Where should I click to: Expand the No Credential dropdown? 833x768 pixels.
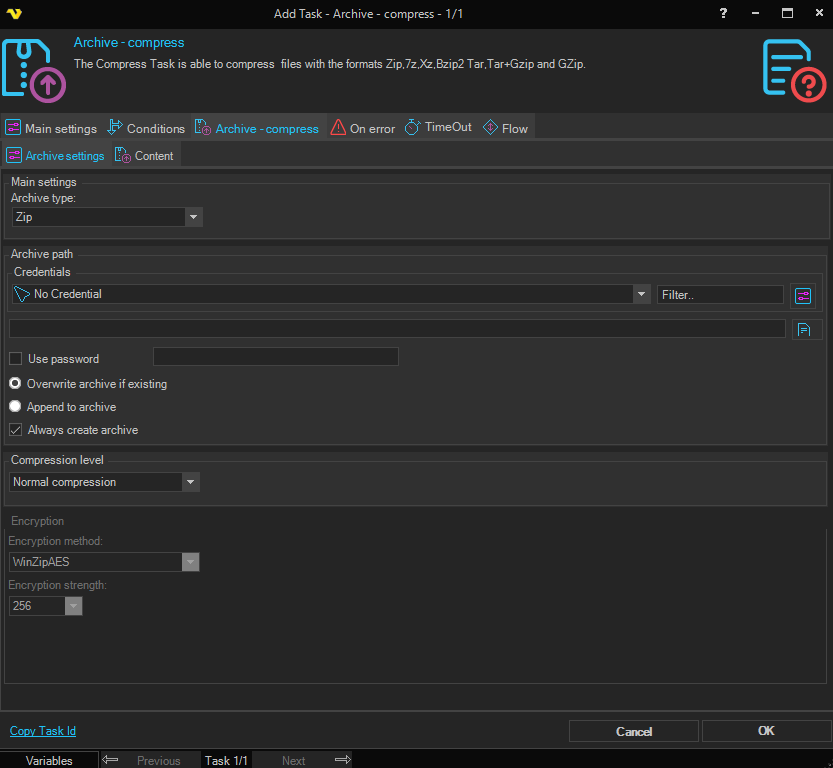click(x=641, y=294)
